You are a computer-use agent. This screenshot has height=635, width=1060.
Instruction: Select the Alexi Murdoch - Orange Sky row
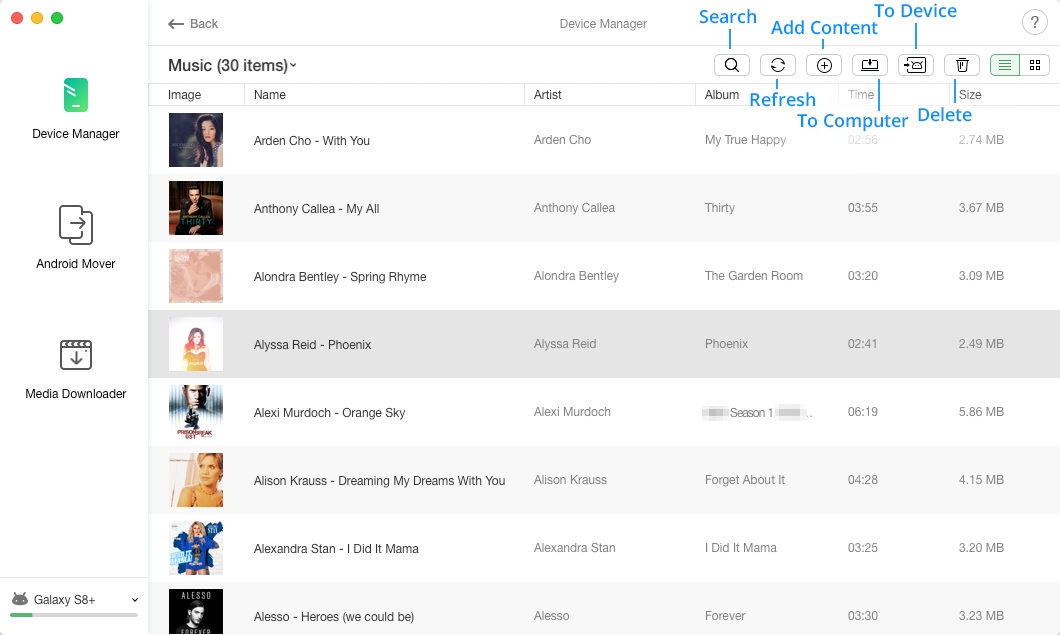pos(604,412)
